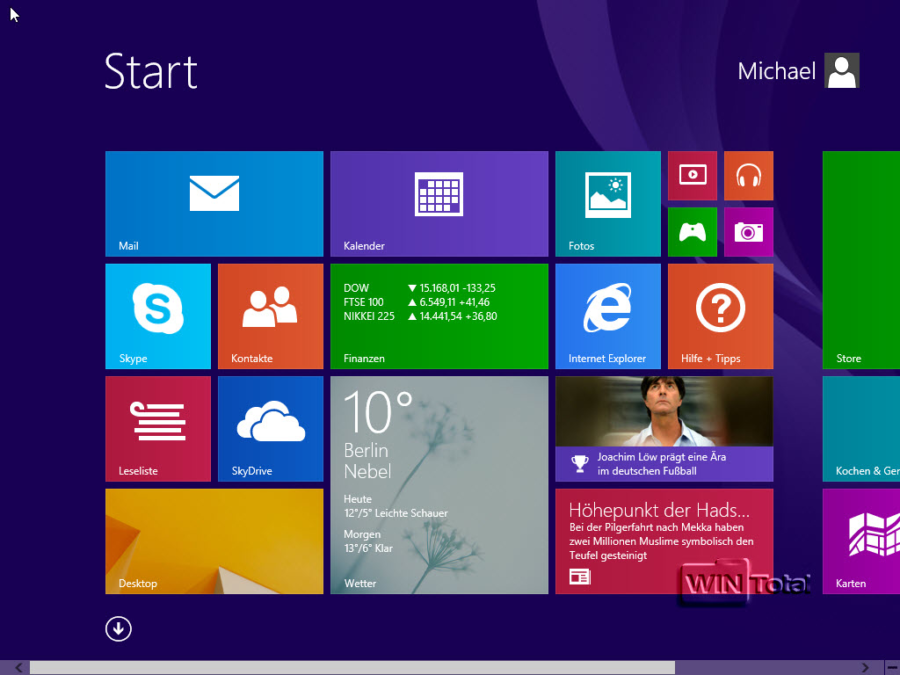Open the Kochen & Genuss tile
This screenshot has height=675, width=900.
click(x=861, y=429)
